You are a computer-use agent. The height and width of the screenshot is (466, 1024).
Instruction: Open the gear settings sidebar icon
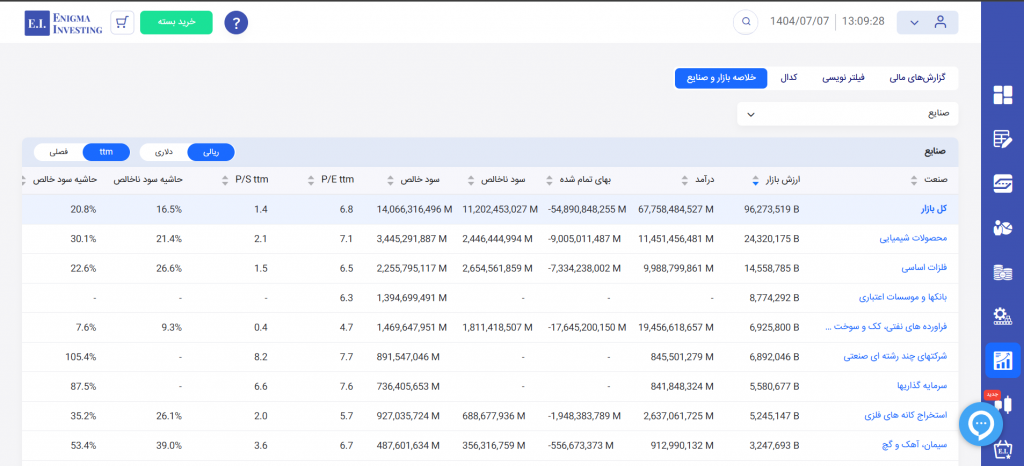1002,317
